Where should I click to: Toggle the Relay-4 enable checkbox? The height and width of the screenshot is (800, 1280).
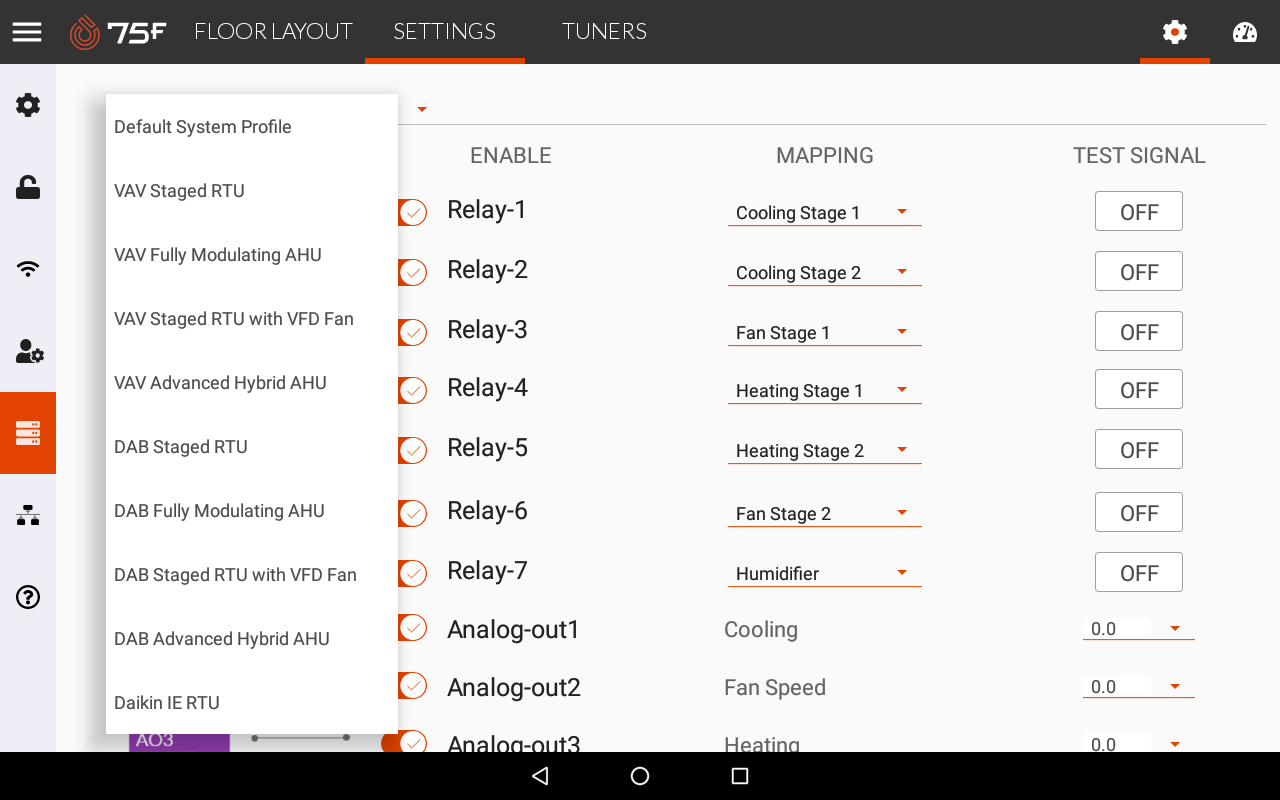point(412,390)
